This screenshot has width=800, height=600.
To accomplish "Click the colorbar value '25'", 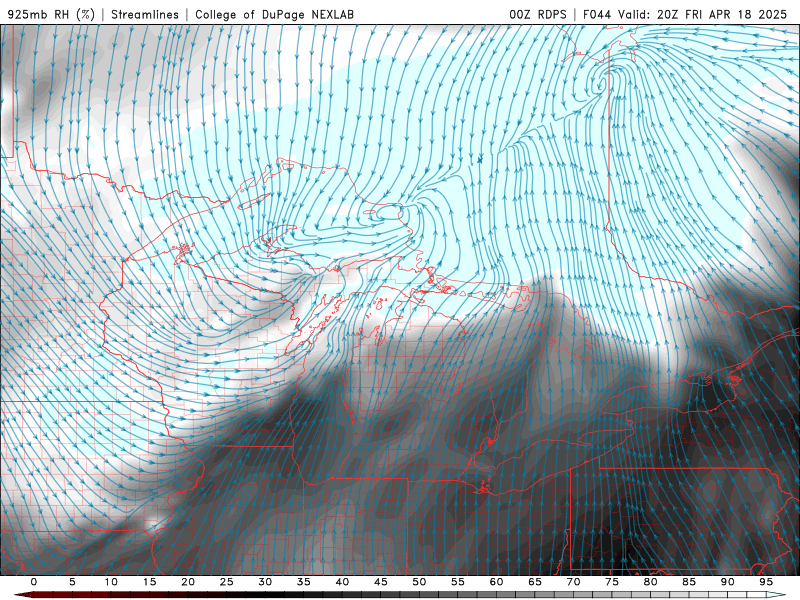I will 227,582.
